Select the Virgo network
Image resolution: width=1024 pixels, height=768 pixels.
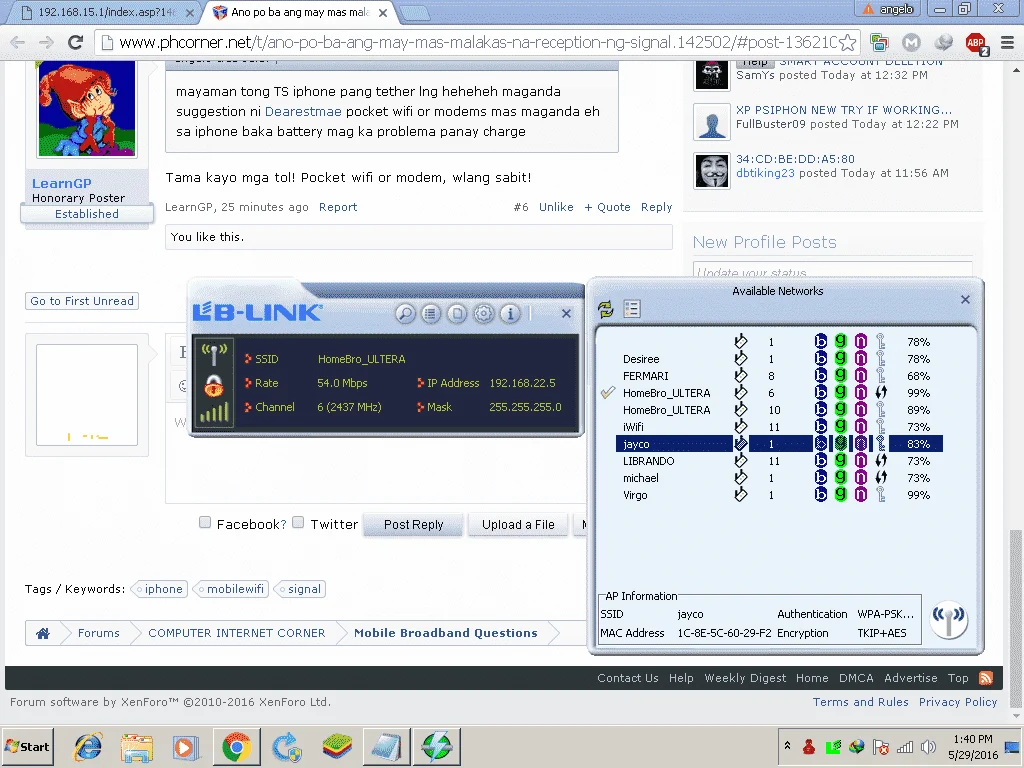pos(779,495)
